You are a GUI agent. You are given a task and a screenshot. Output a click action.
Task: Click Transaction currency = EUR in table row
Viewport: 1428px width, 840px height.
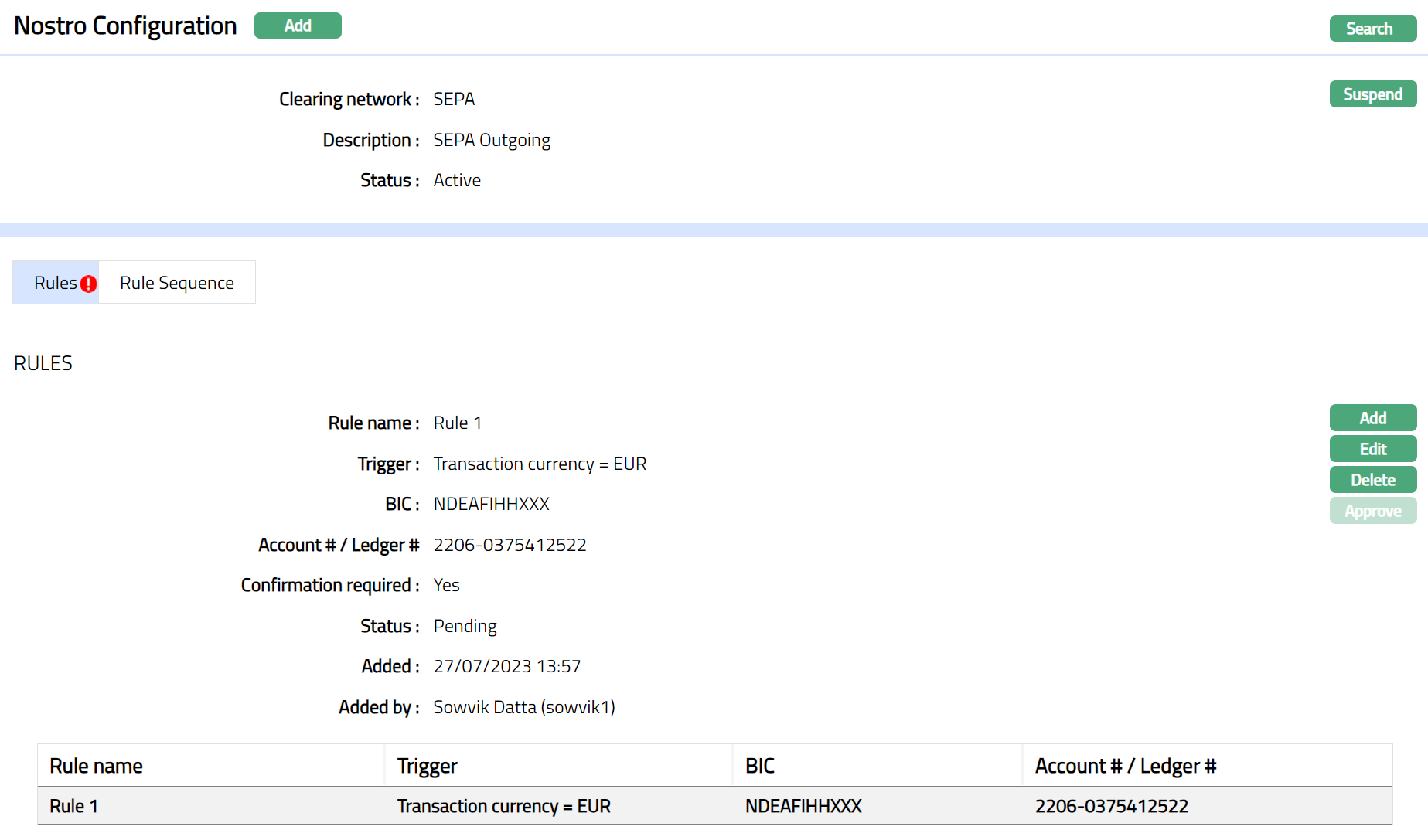pyautogui.click(x=504, y=806)
